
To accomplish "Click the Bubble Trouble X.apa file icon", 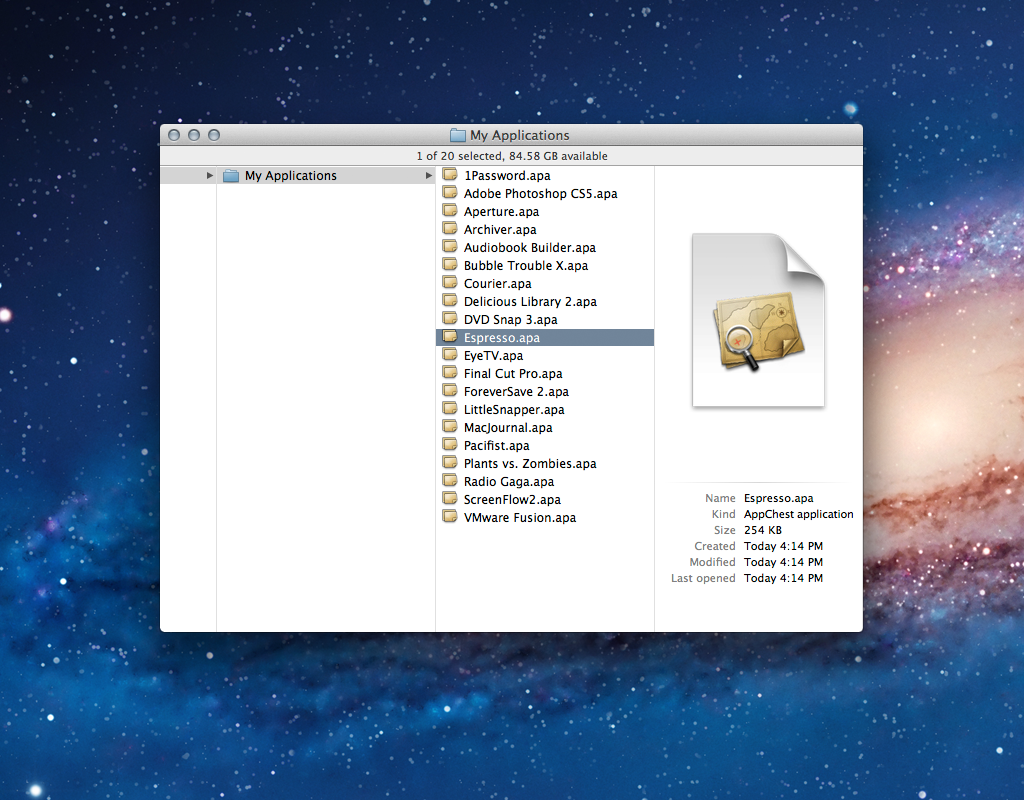I will click(450, 264).
